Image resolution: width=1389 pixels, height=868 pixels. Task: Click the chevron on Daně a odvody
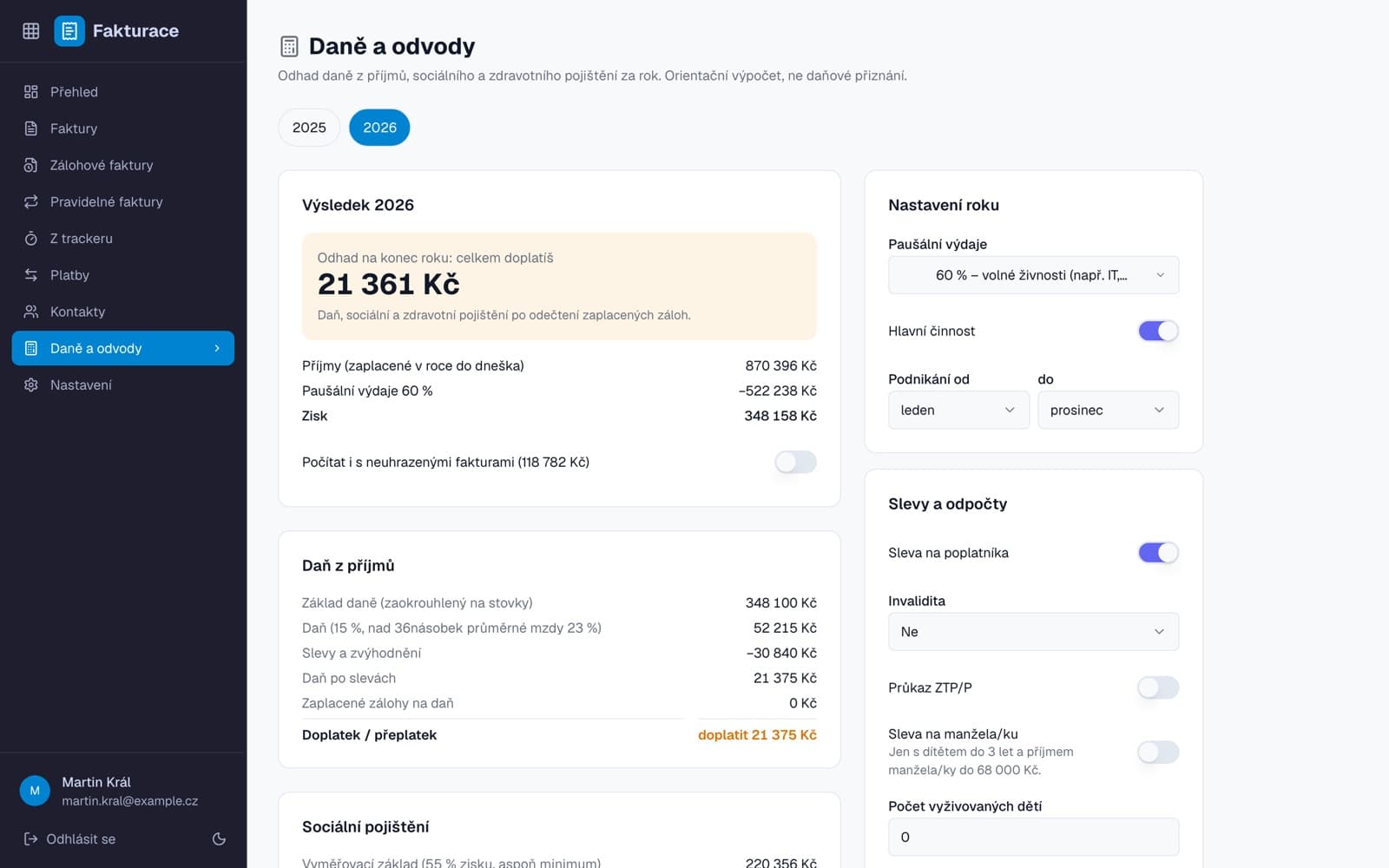point(217,348)
